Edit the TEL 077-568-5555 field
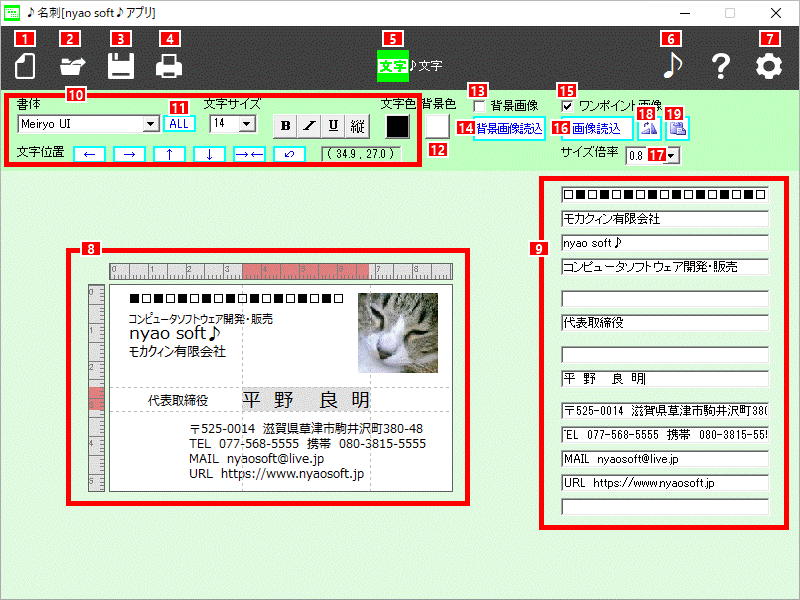800x600 pixels. 665,435
